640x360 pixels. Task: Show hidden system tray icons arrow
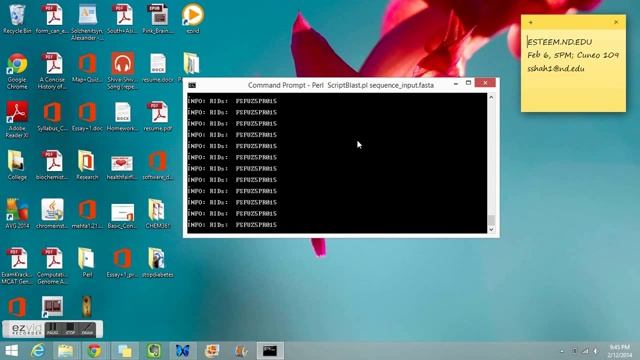point(562,351)
